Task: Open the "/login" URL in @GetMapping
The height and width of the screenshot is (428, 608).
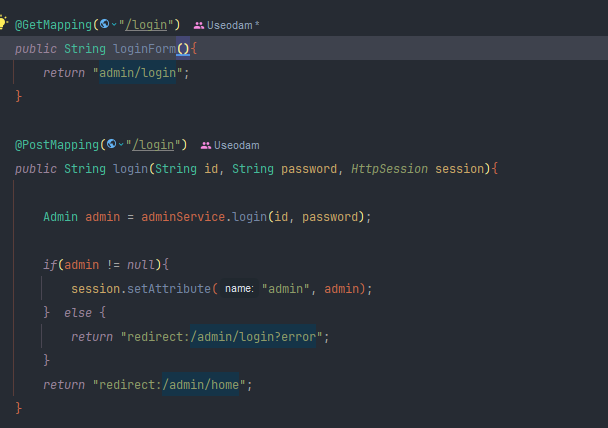Action: (x=146, y=25)
